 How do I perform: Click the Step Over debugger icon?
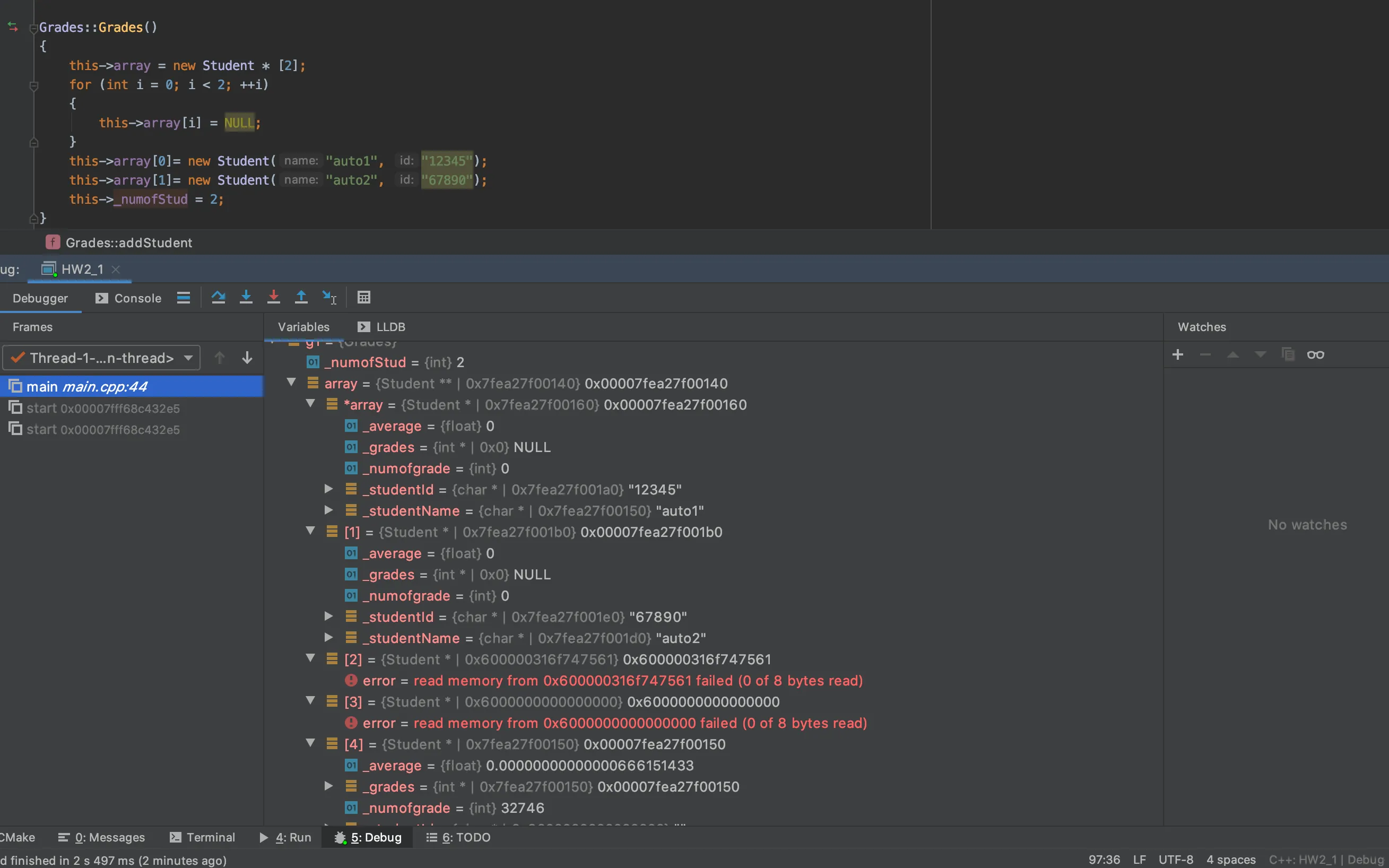click(218, 297)
